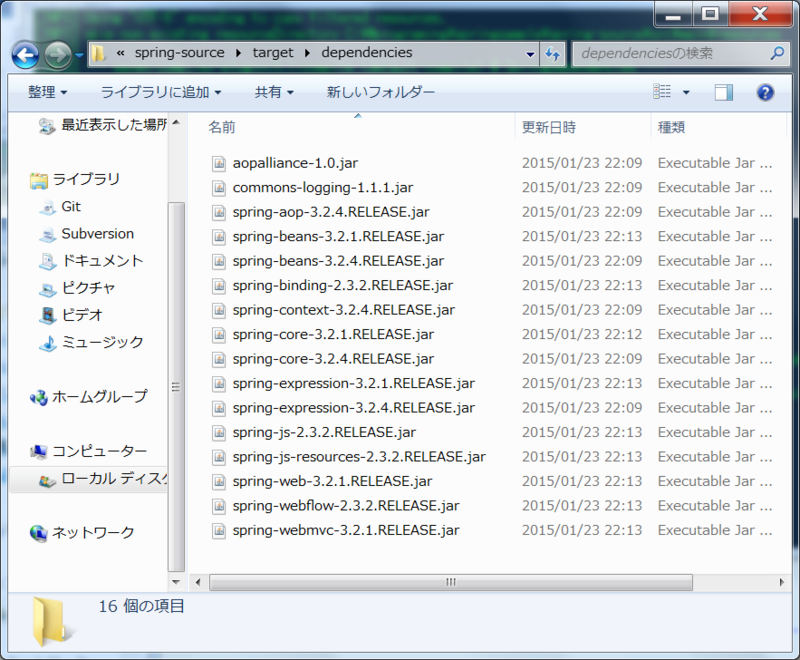Select file name spring-context-3.2.4.RELEASE.jar

(x=344, y=310)
